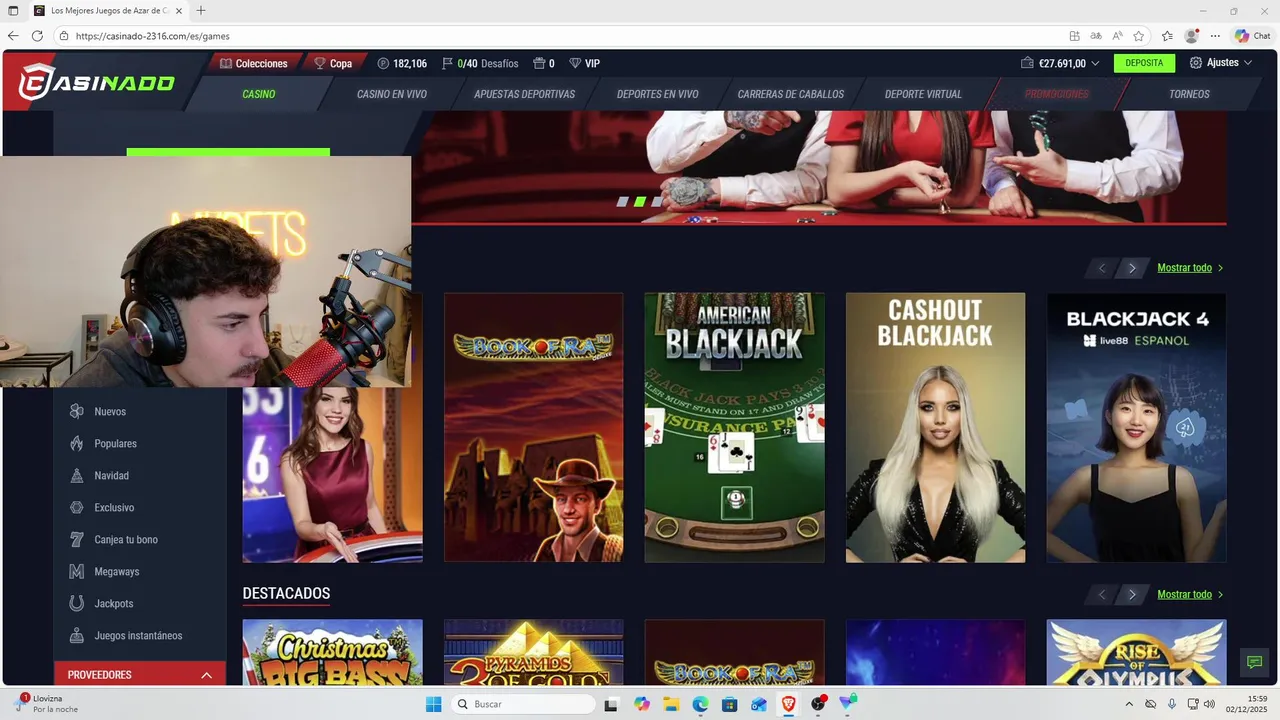Select the Jackpots category
The image size is (1280, 720).
(x=114, y=603)
